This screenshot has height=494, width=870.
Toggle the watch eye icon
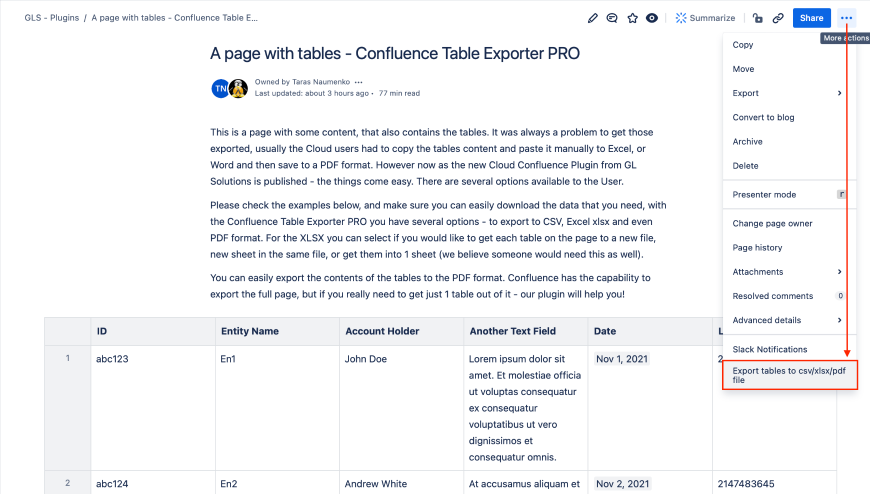pyautogui.click(x=652, y=18)
